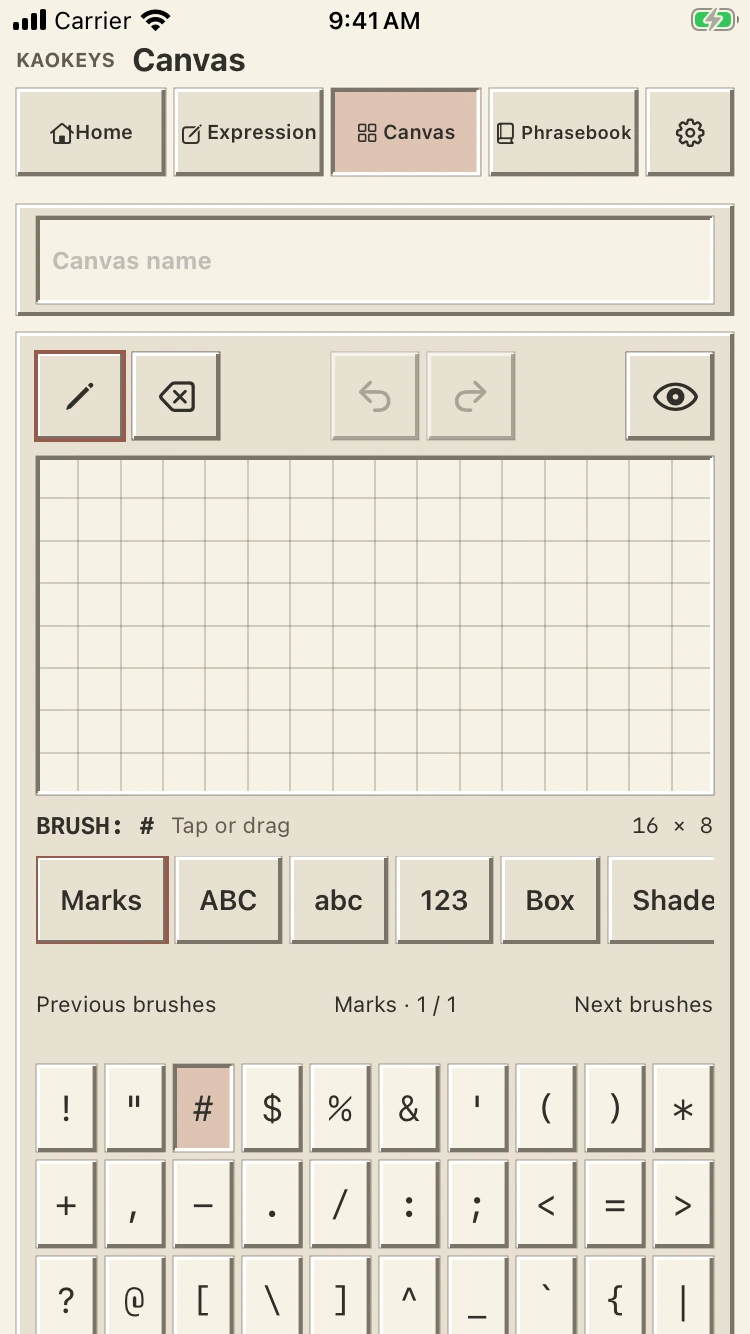Click the redo arrow button
This screenshot has width=750, height=1334.
point(471,396)
